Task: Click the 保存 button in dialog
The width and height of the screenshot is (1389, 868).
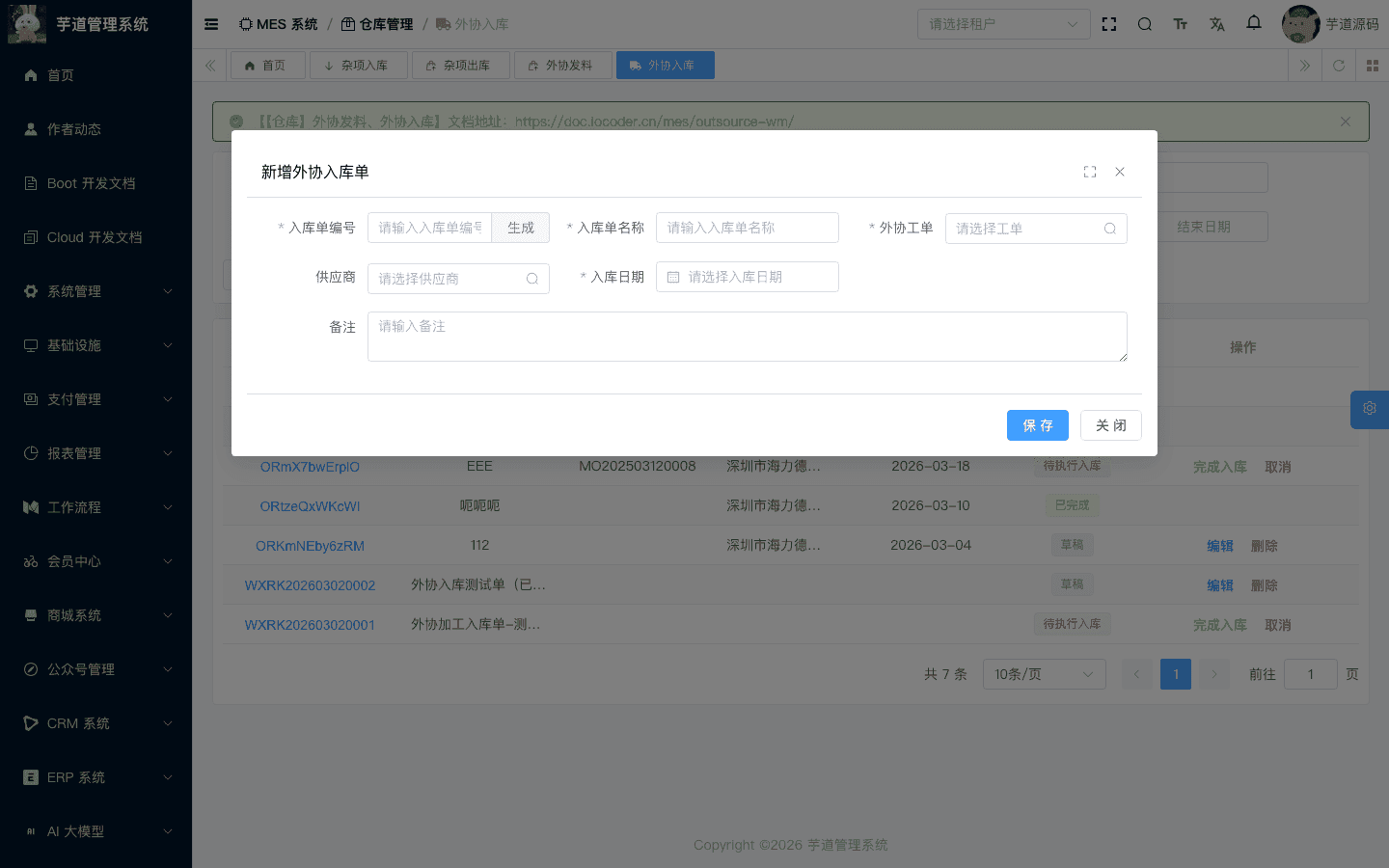Action: pos(1037,425)
